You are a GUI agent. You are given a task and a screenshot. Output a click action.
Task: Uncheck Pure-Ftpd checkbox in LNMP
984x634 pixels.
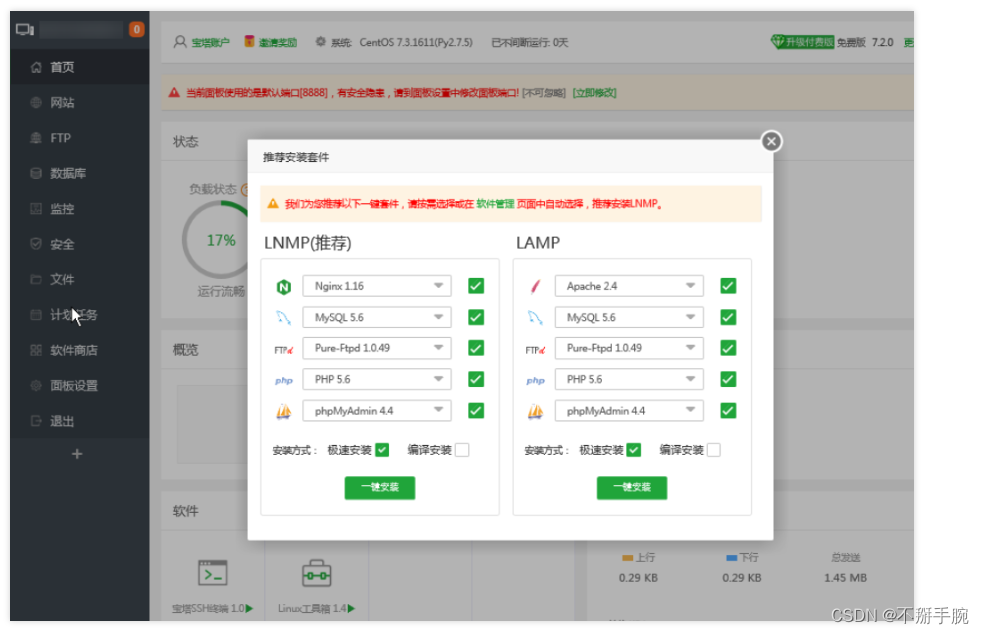tap(476, 348)
